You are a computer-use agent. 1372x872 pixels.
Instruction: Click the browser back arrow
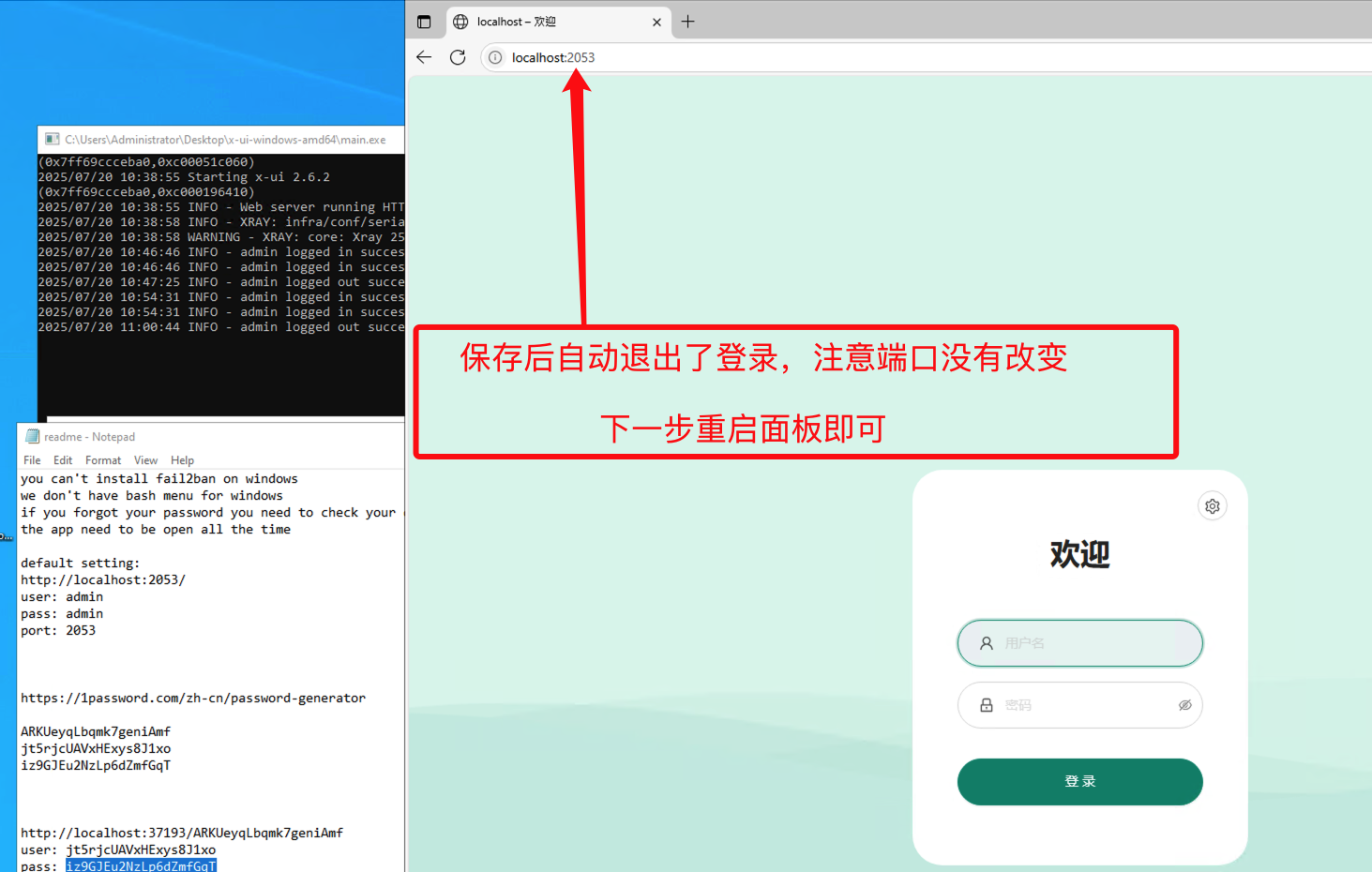[x=424, y=57]
